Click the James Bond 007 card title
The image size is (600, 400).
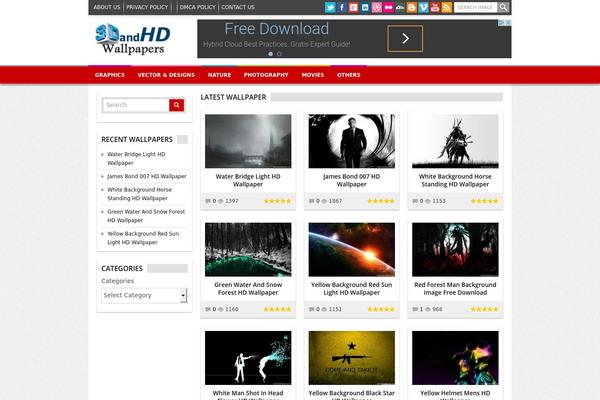pos(352,180)
